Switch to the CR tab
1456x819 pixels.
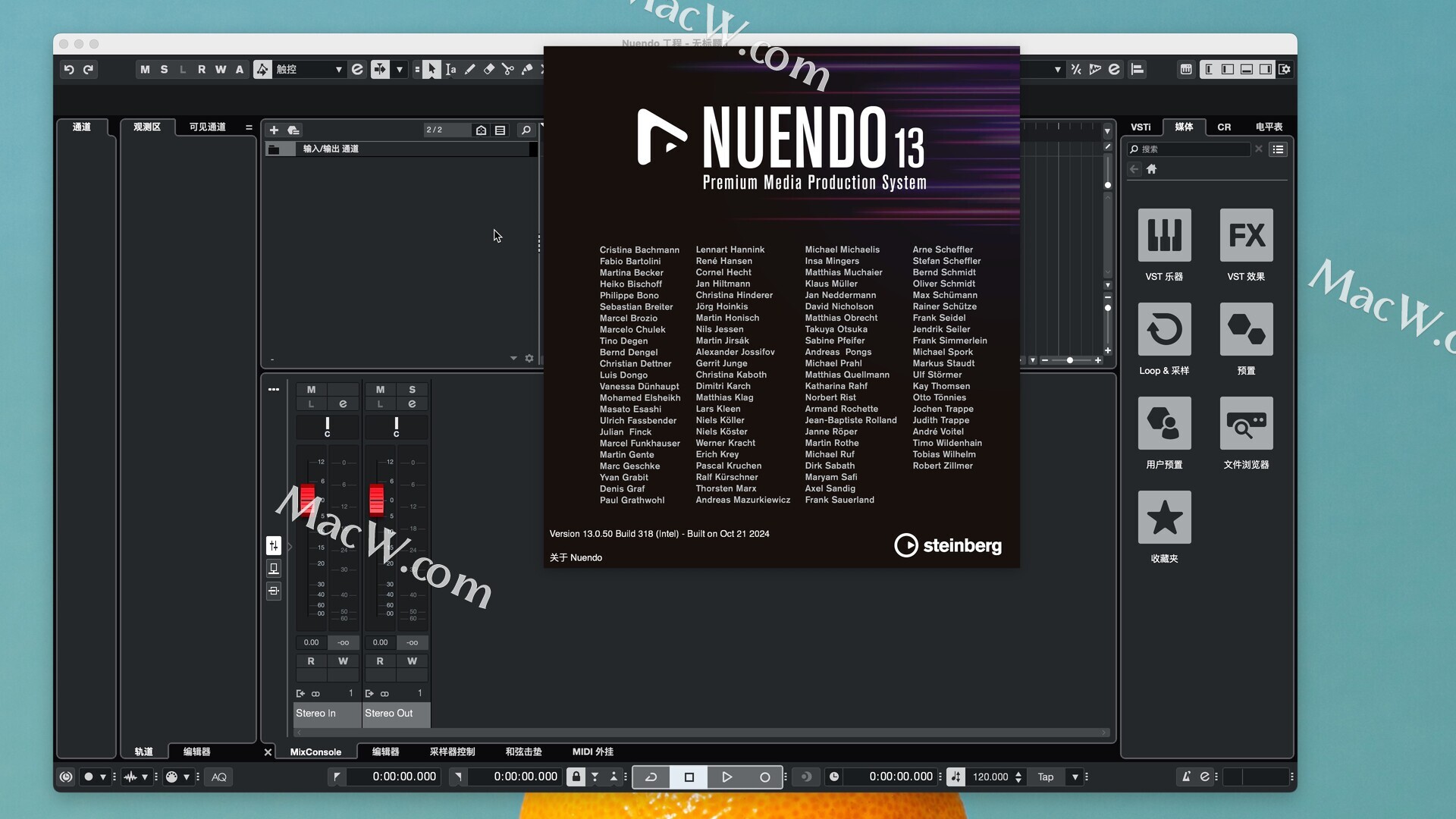click(x=1224, y=127)
